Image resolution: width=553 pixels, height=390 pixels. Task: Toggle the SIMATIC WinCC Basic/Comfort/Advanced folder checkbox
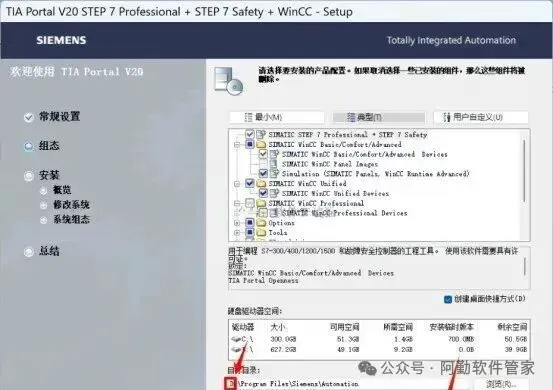point(250,145)
